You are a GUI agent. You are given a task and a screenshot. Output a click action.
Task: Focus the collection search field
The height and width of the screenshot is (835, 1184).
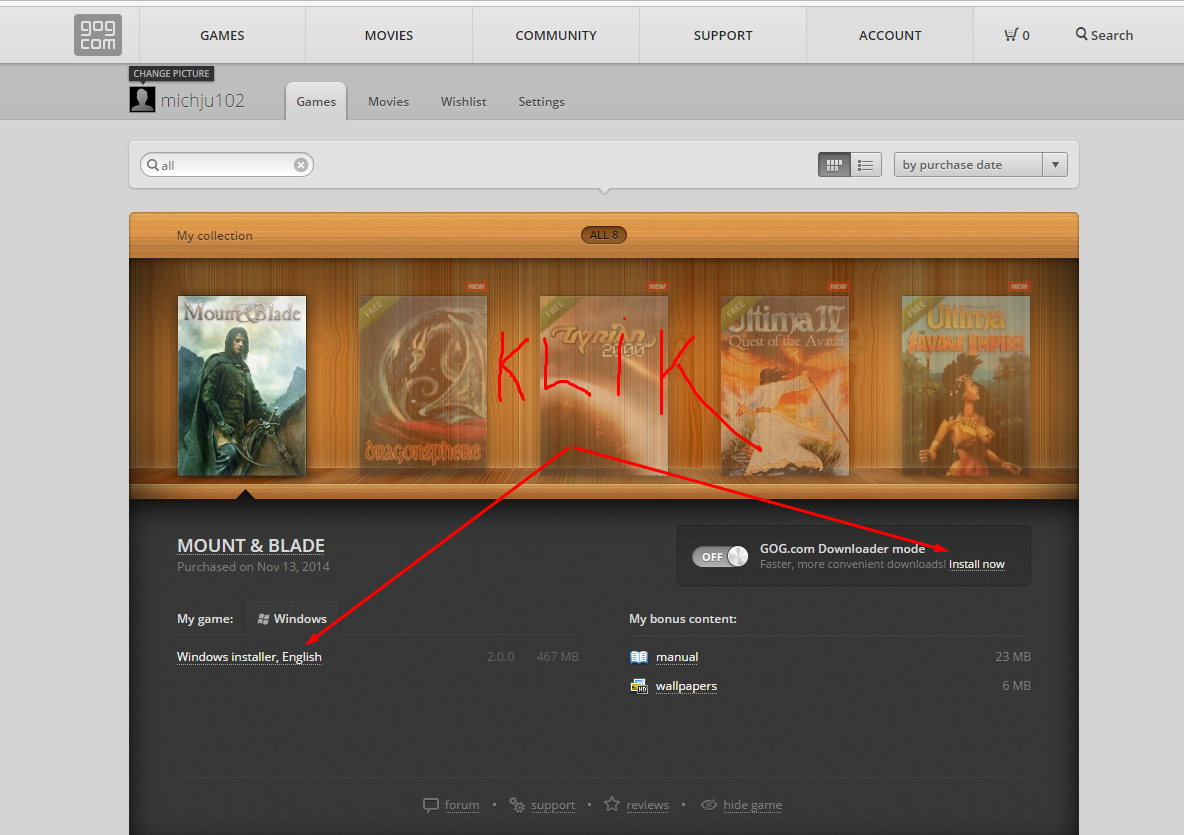coord(227,165)
